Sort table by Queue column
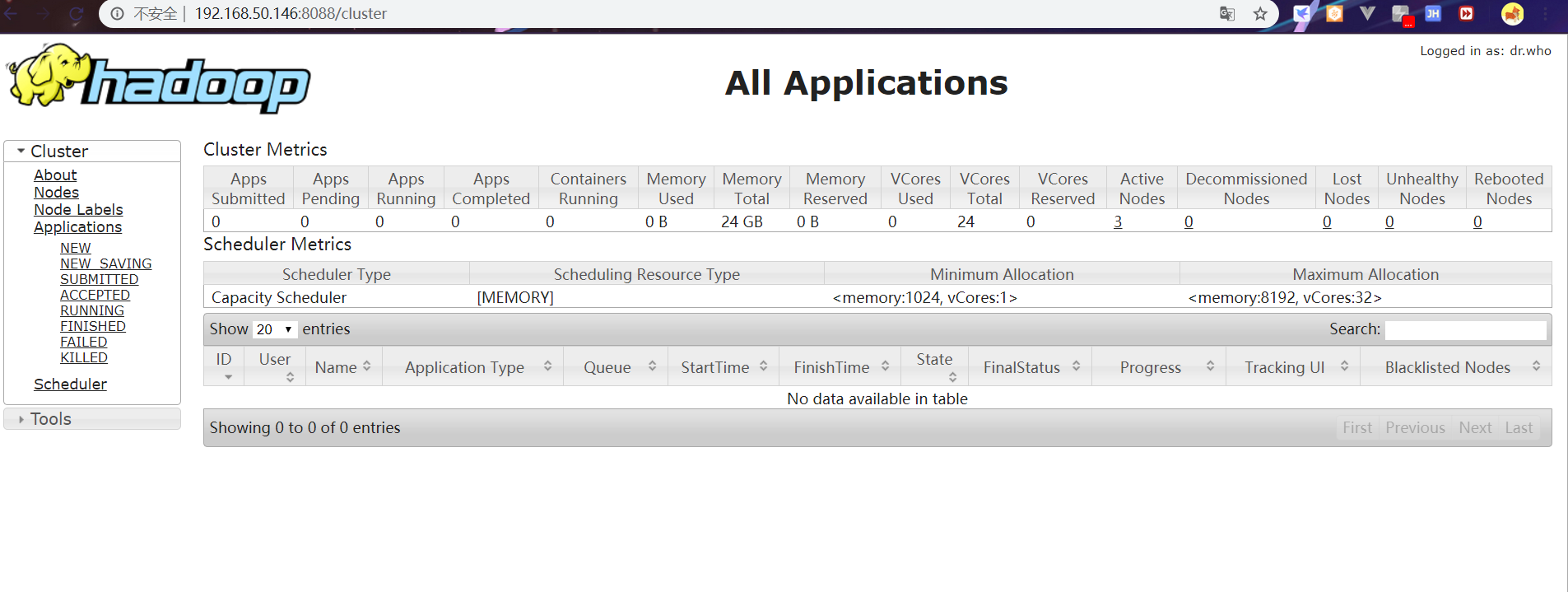 (616, 366)
